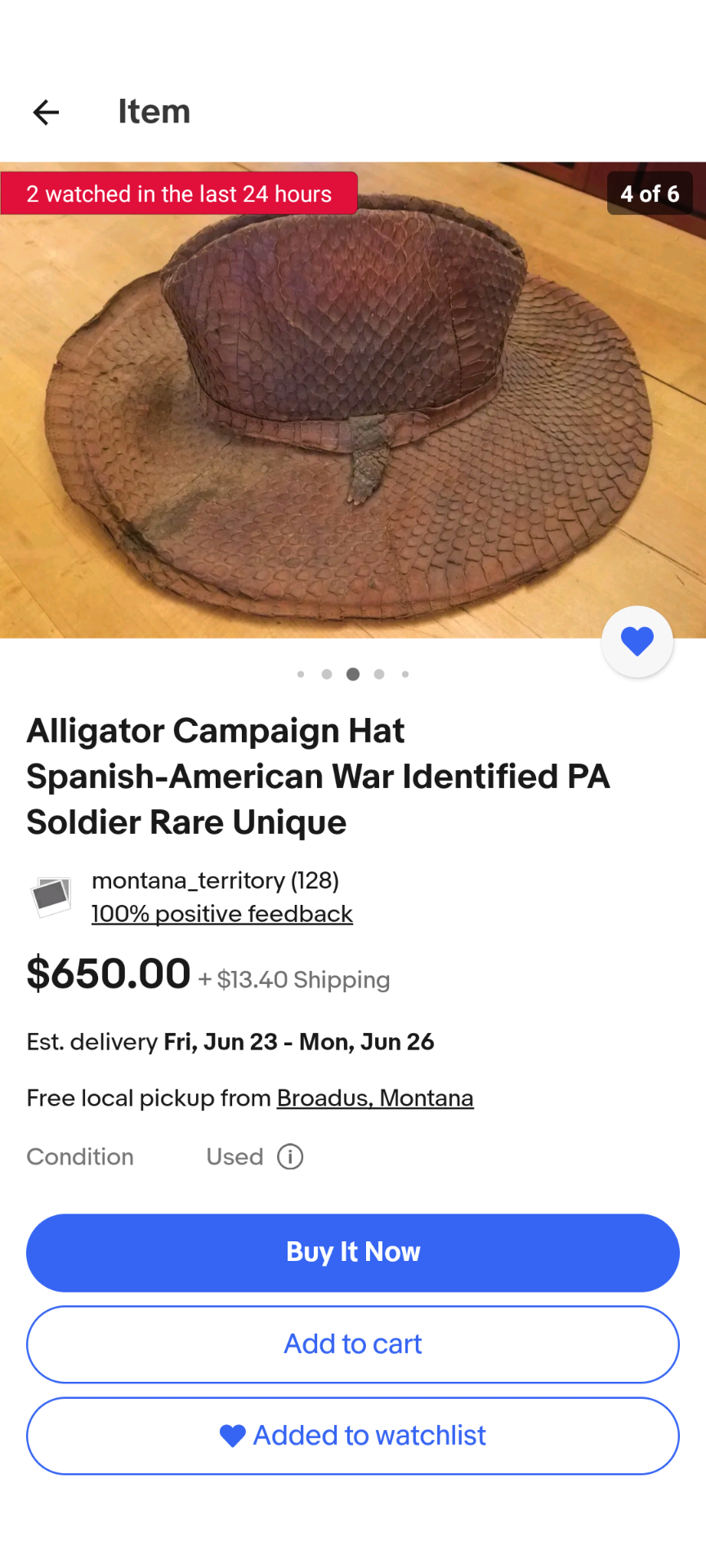Open Broadus, Montana pickup location link
This screenshot has width=706, height=1568.
[375, 1098]
